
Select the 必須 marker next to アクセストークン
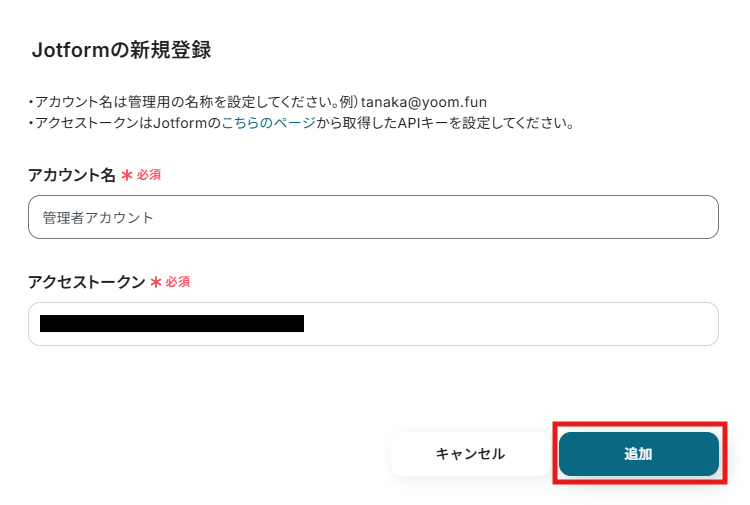pos(177,282)
